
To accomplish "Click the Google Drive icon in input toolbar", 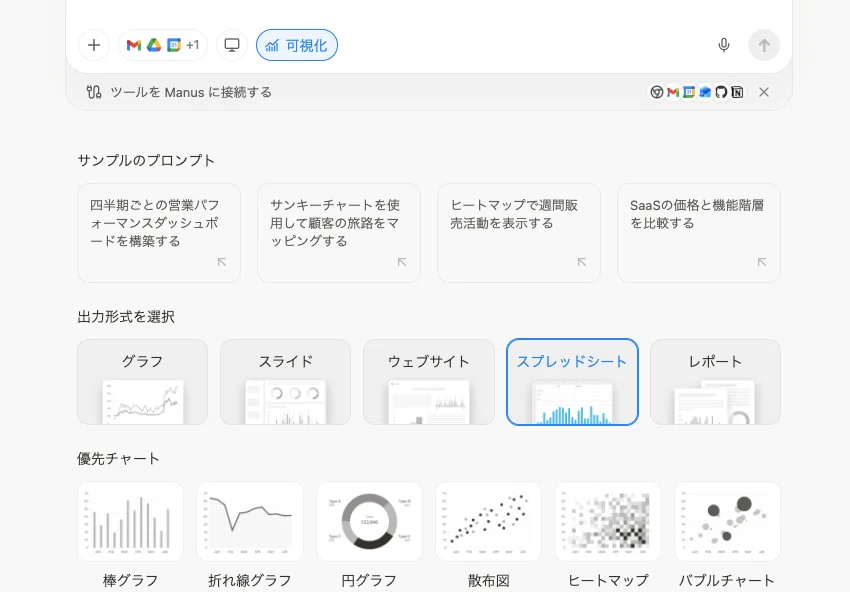I will [154, 45].
